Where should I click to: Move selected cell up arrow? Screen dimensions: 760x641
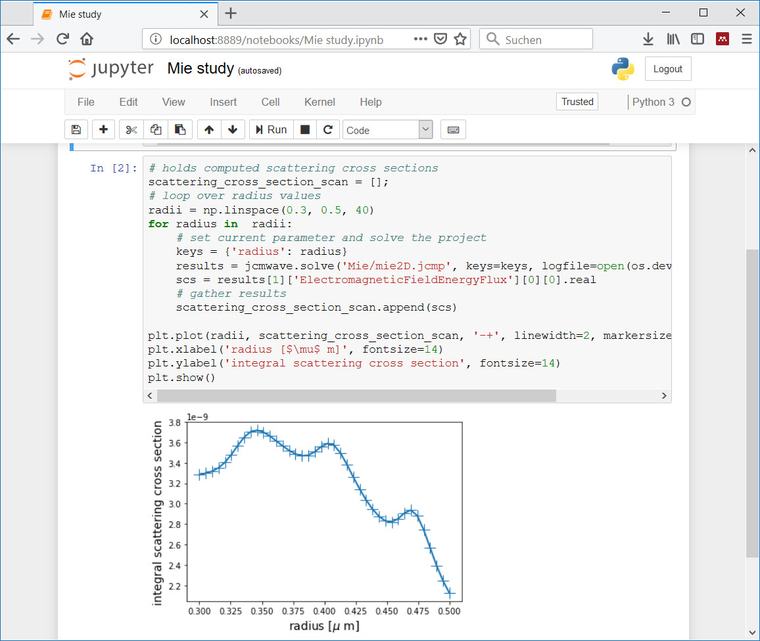(x=209, y=129)
